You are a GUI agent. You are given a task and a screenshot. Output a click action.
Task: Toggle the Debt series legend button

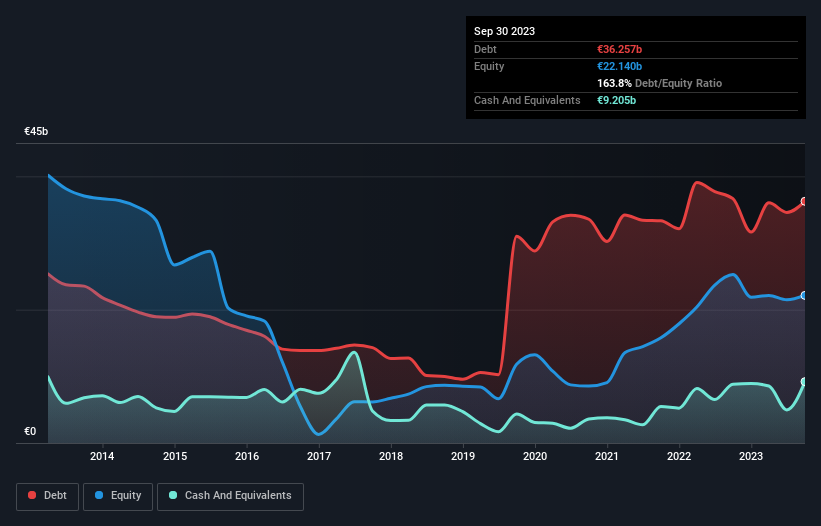pos(48,496)
